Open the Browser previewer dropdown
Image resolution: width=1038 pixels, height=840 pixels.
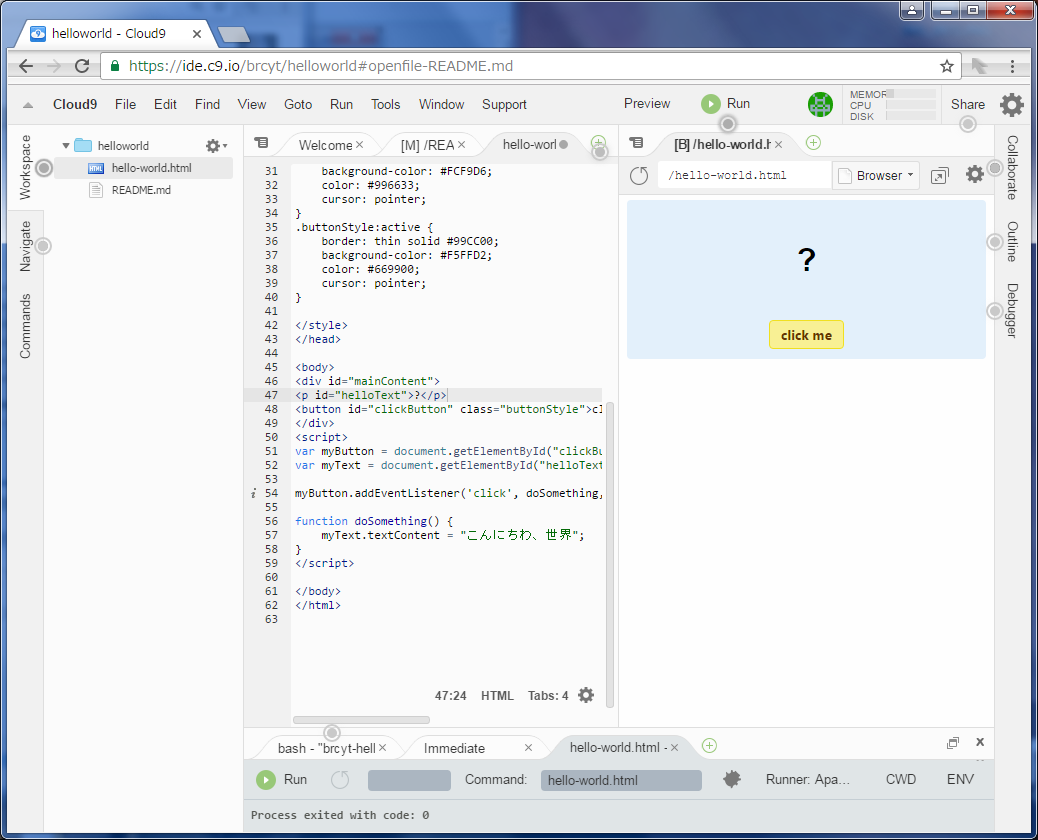click(x=876, y=175)
